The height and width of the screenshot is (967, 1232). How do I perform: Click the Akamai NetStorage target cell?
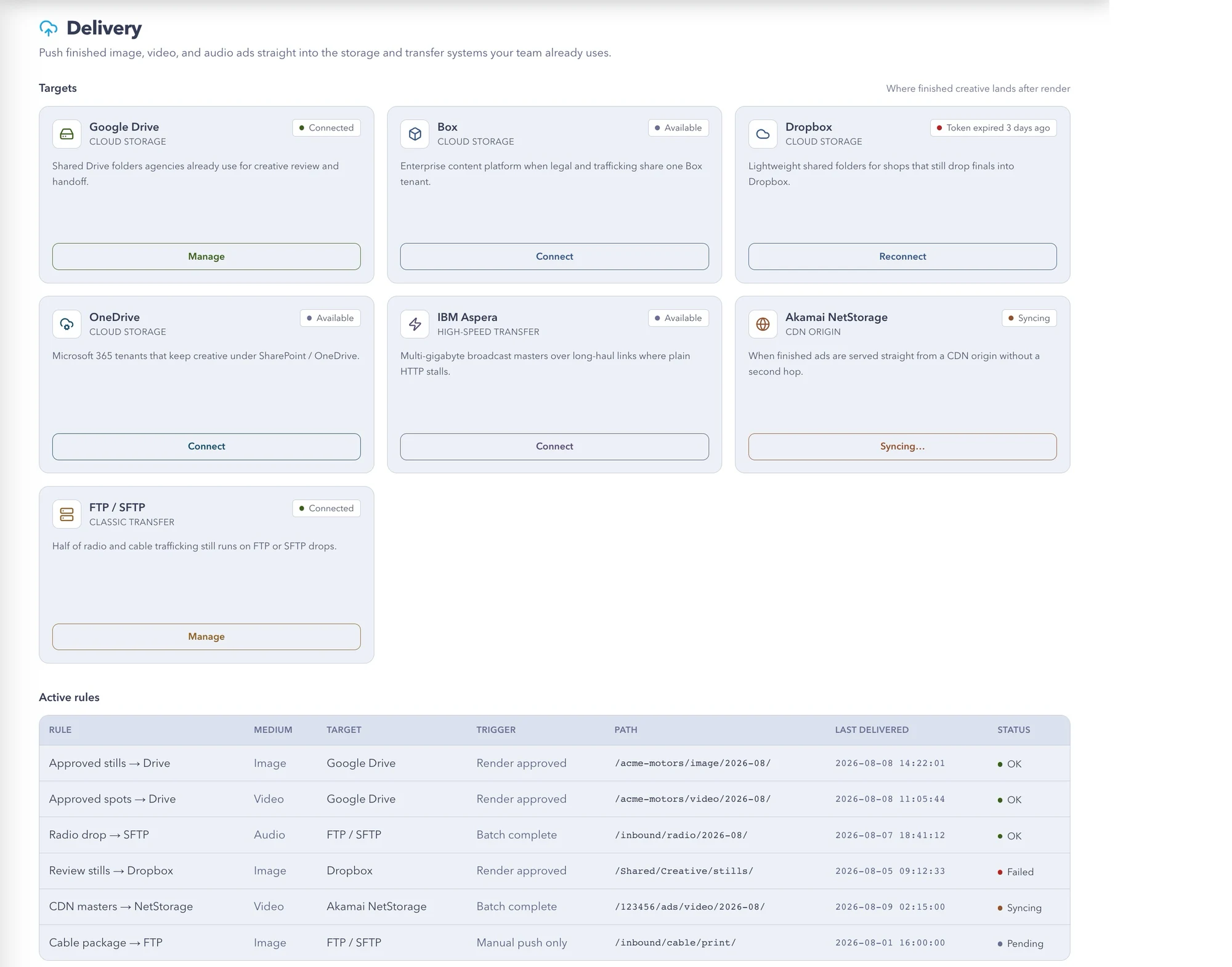(x=376, y=907)
